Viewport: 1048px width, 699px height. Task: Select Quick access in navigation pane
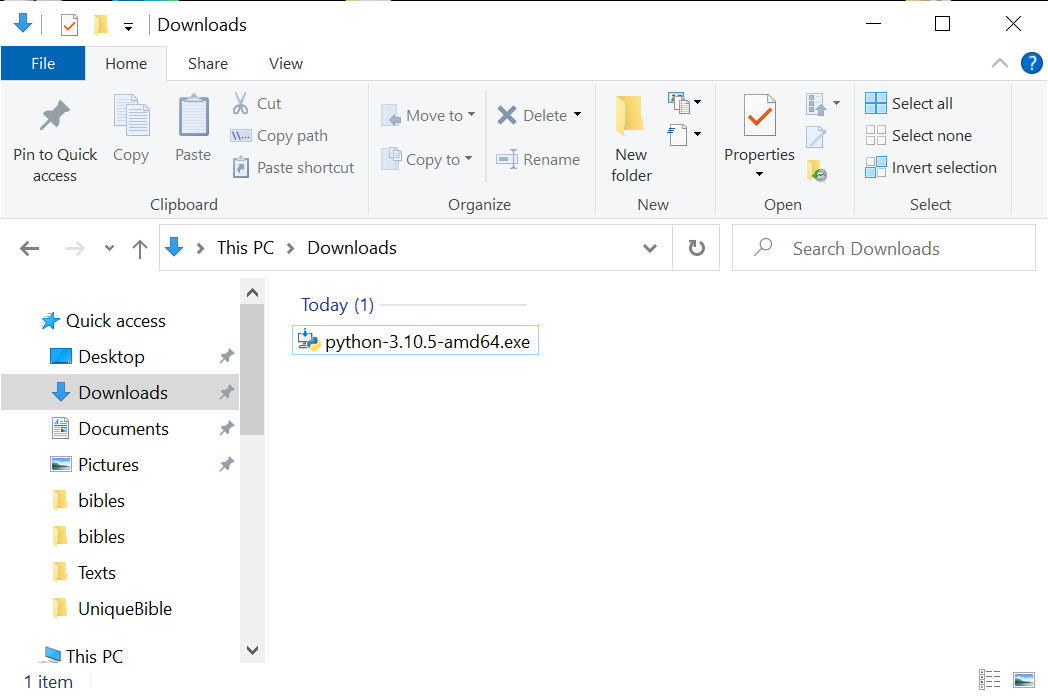tap(116, 321)
